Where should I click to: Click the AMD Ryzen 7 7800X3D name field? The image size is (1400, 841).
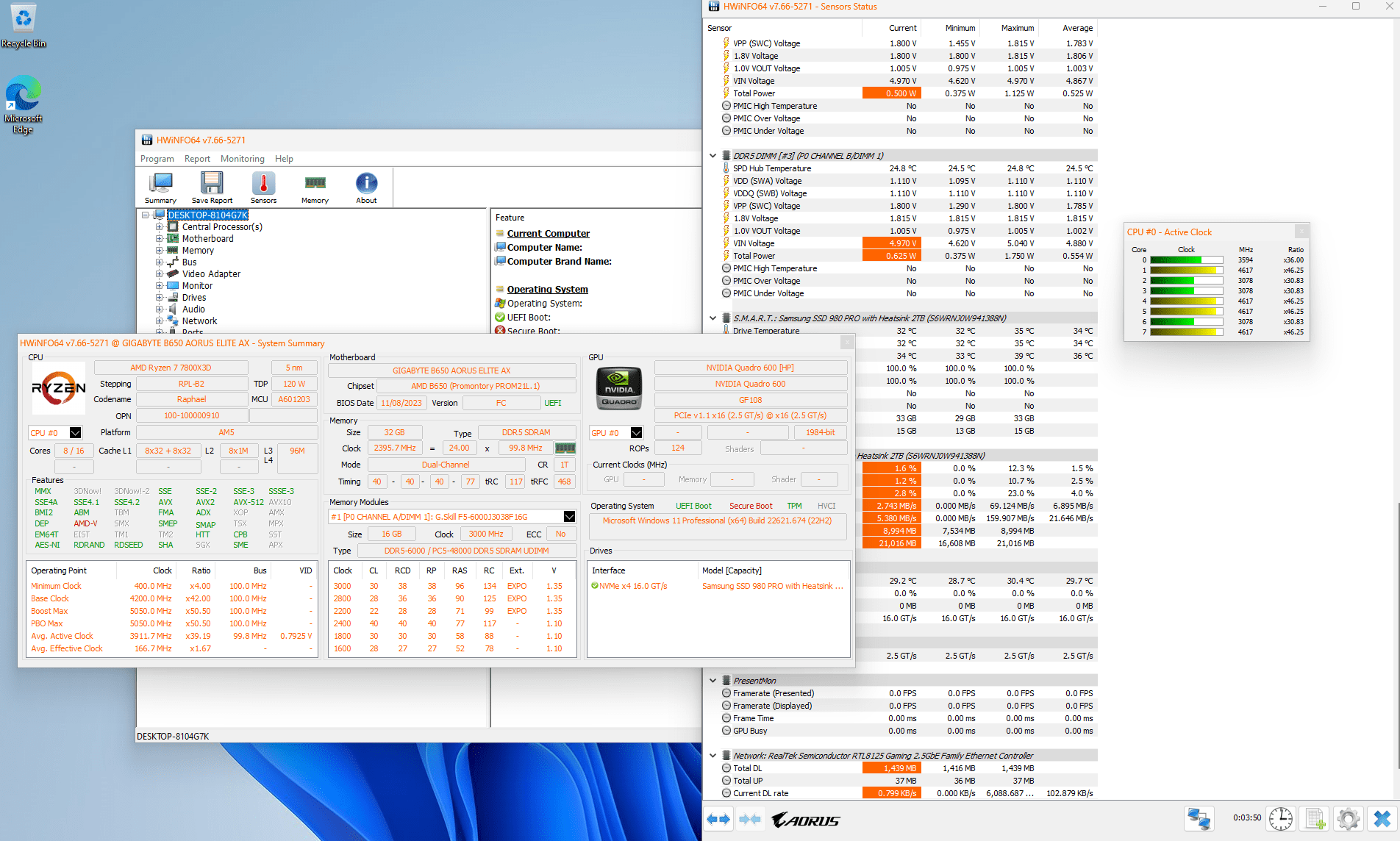(x=171, y=368)
